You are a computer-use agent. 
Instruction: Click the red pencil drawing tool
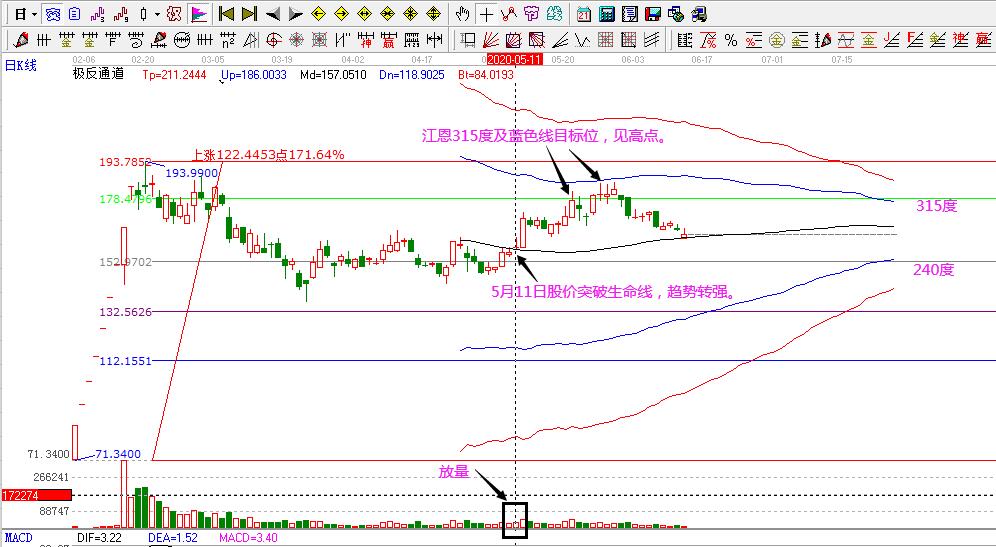(17, 40)
